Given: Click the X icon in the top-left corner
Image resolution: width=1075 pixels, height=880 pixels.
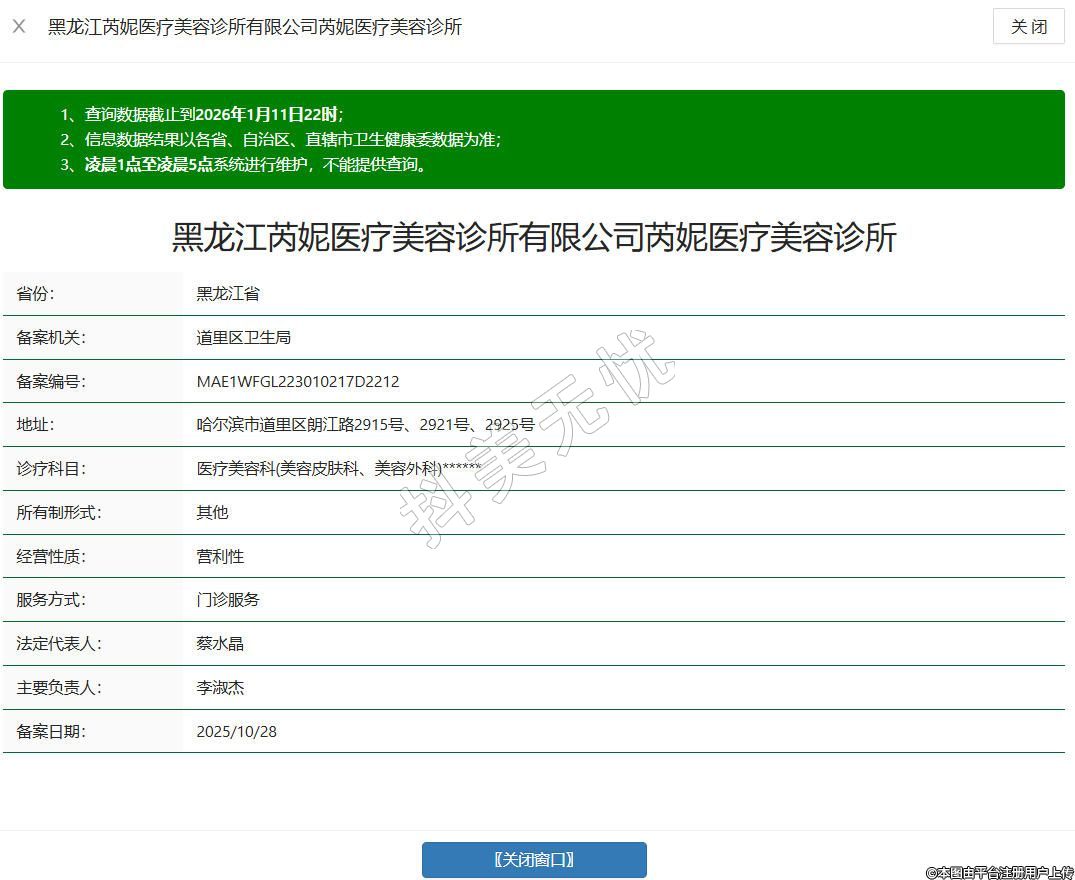Looking at the screenshot, I should [19, 27].
